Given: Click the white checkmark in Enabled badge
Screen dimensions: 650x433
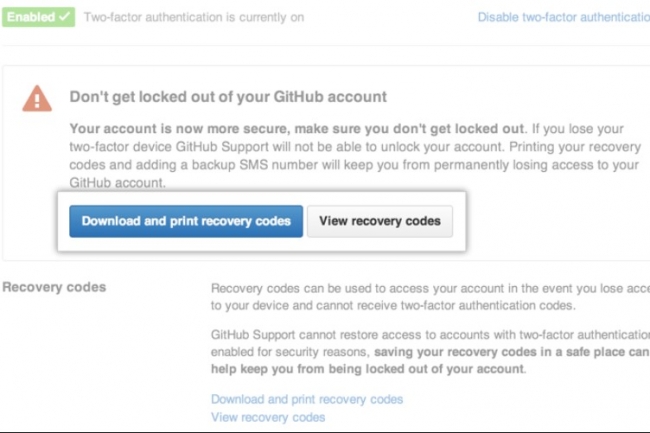Looking at the screenshot, I should pos(64,17).
